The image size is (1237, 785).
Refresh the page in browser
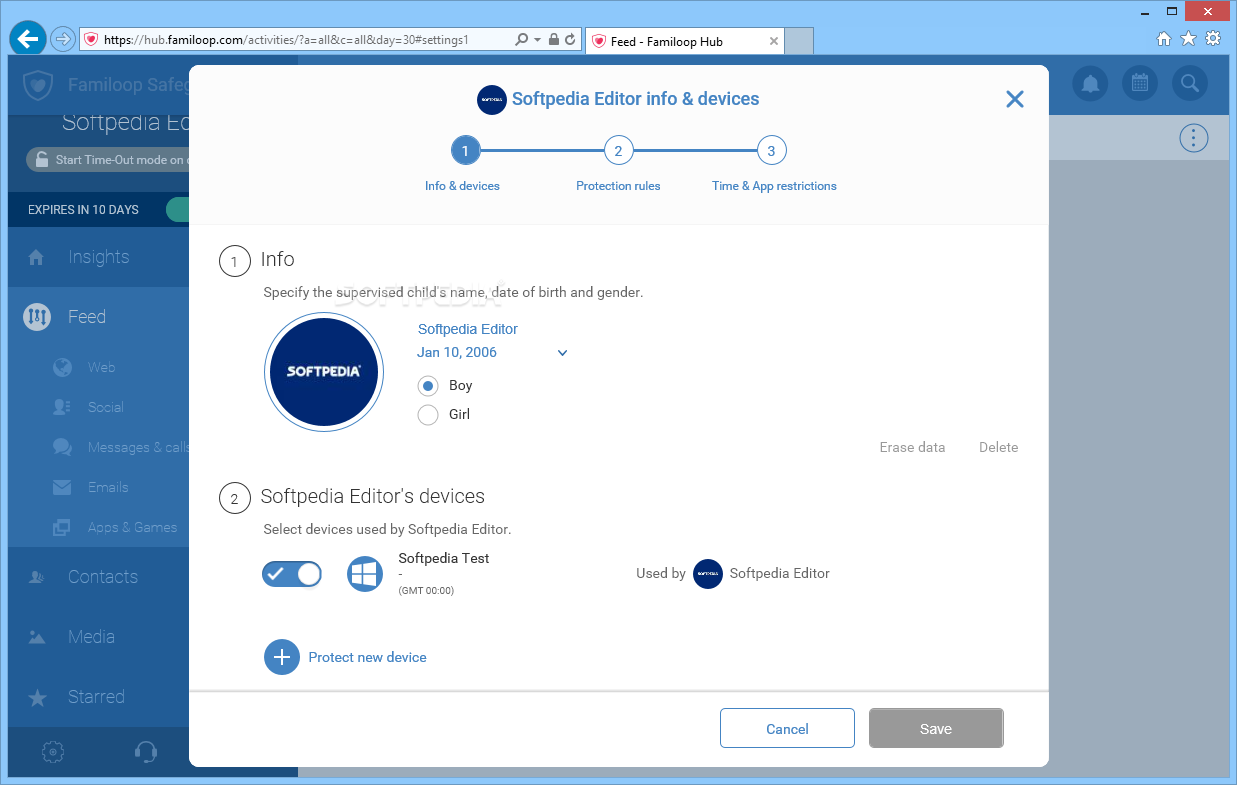click(570, 40)
